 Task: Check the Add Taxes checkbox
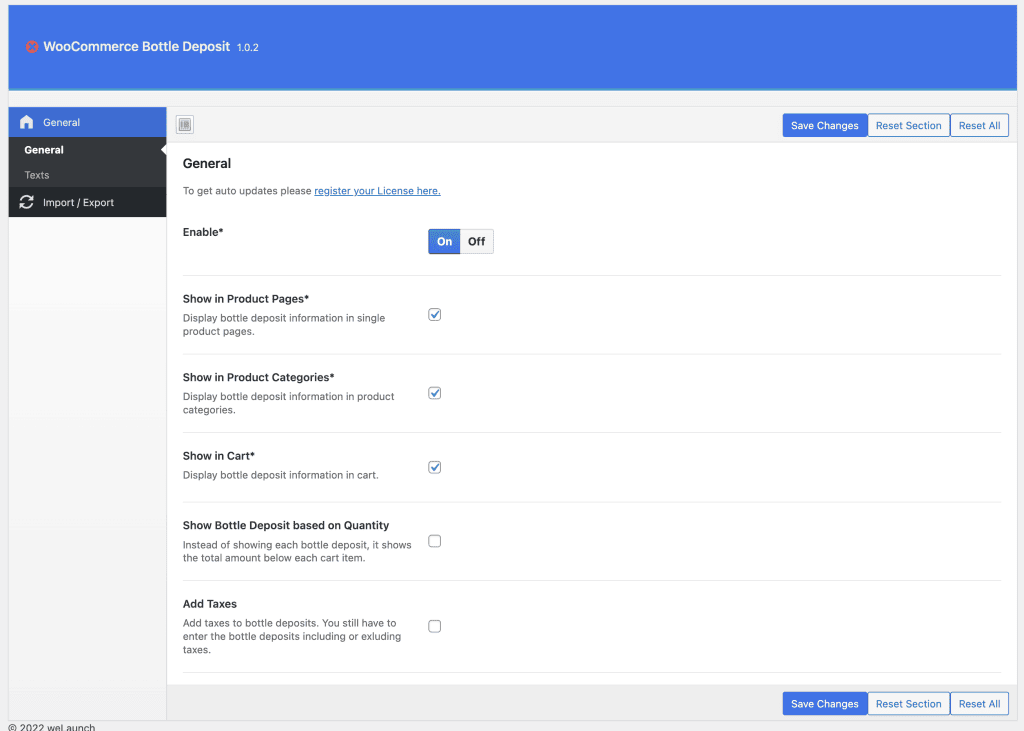tap(434, 626)
